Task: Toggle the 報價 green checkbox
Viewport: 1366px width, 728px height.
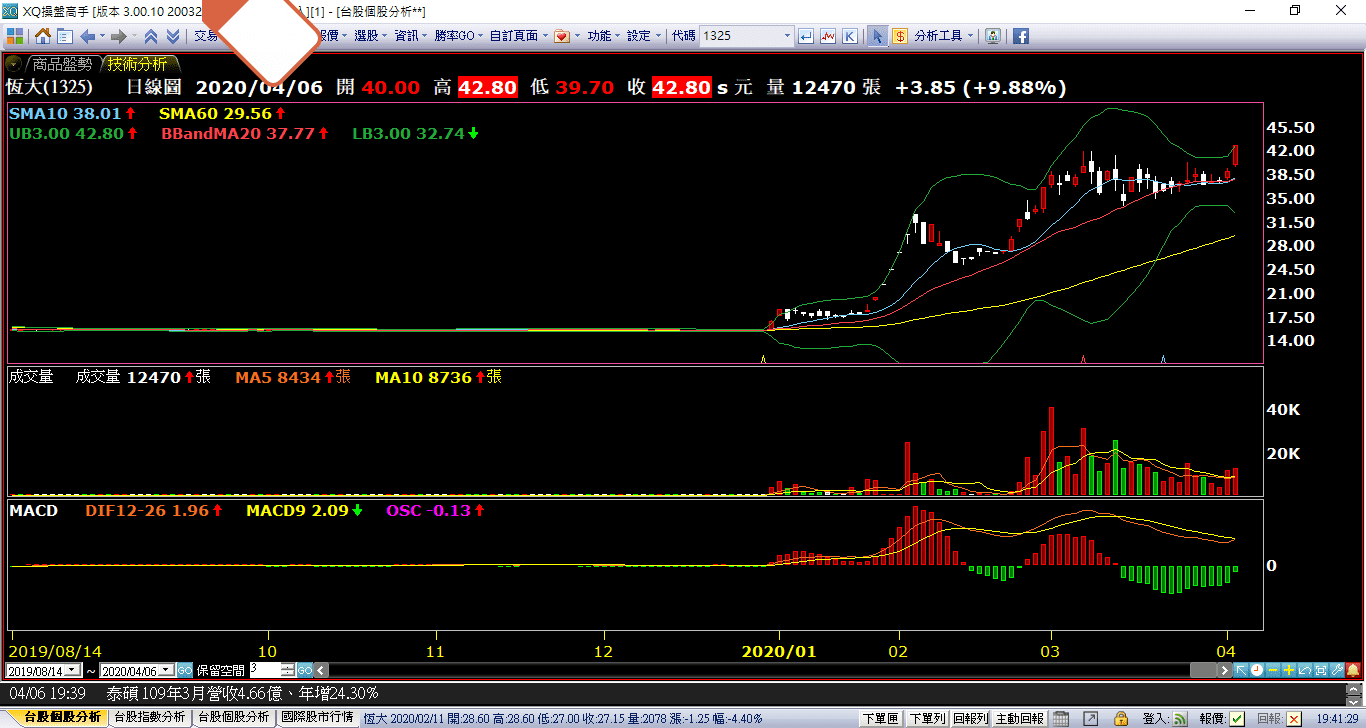Action: coord(1237,718)
